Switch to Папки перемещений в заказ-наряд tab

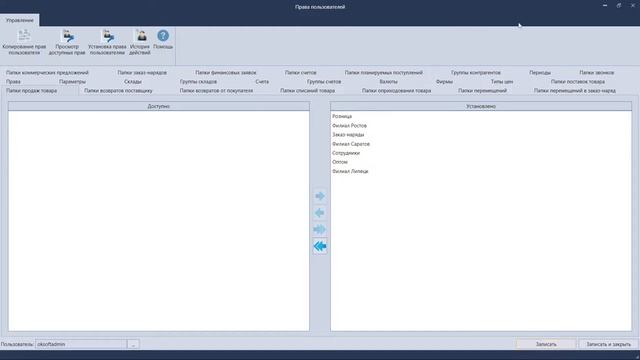(575, 91)
